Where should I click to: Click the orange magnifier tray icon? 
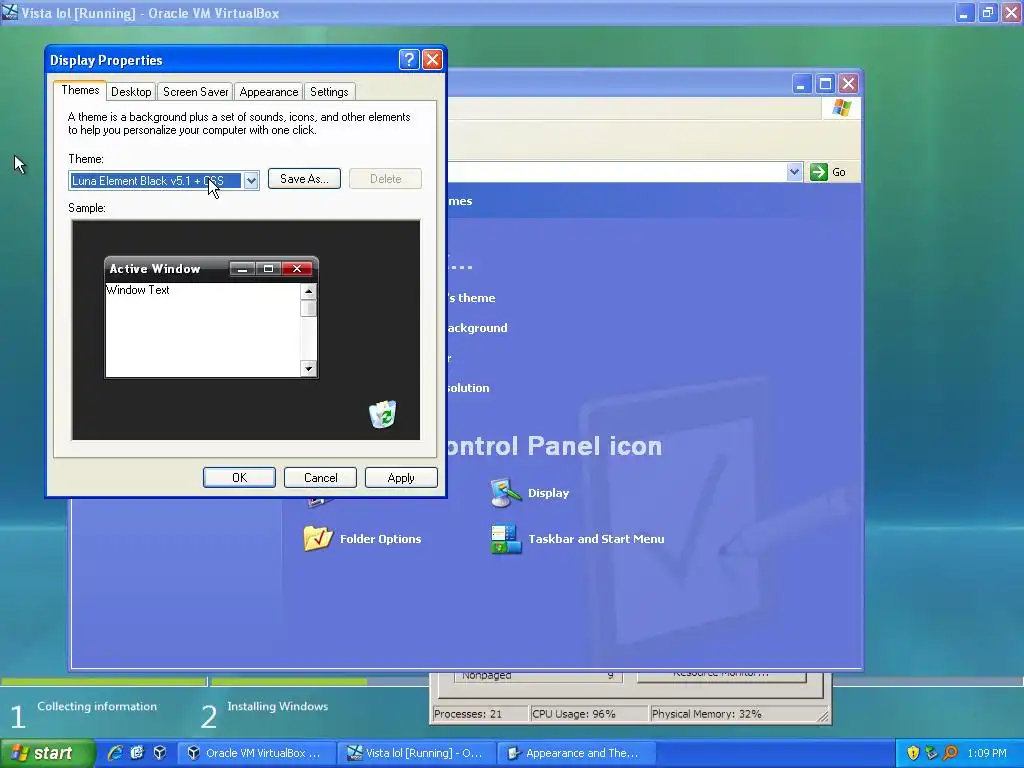coord(950,753)
